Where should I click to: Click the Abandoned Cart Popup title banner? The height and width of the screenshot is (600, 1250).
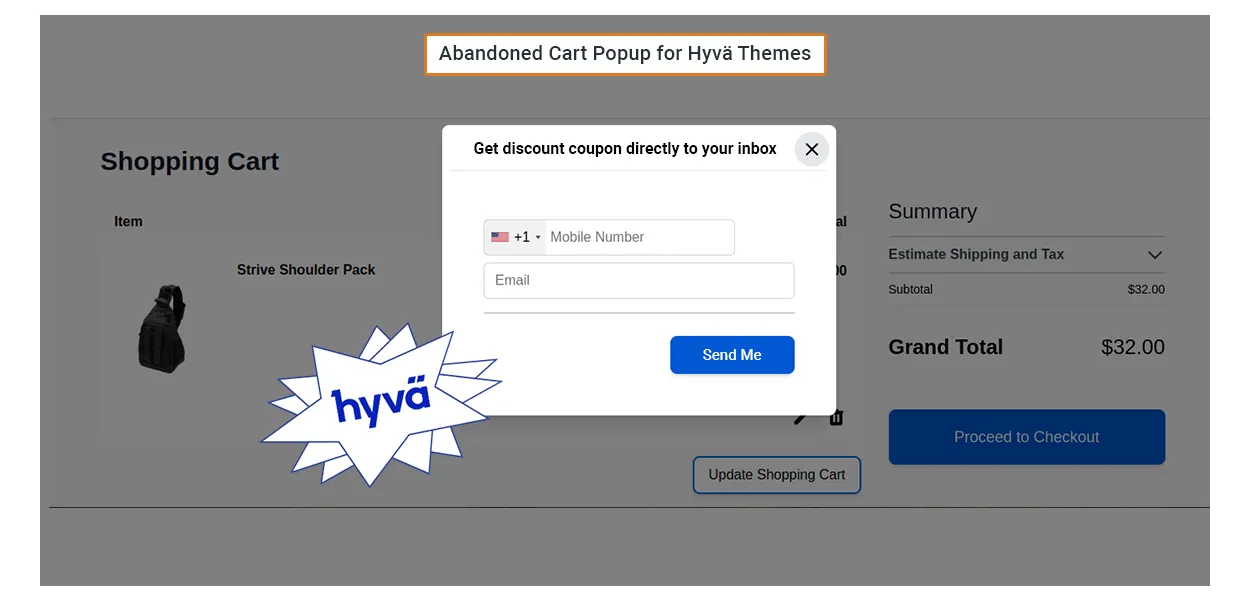click(x=625, y=54)
